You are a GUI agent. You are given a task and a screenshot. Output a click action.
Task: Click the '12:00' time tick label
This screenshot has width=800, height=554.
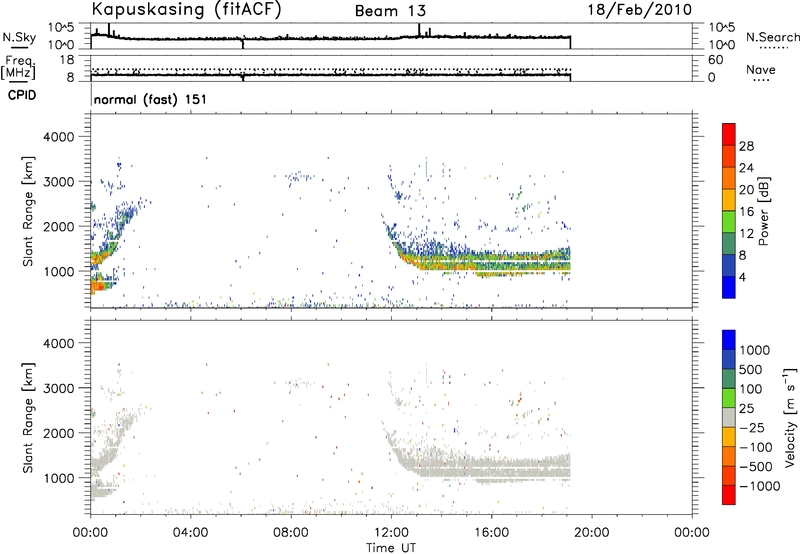click(391, 533)
